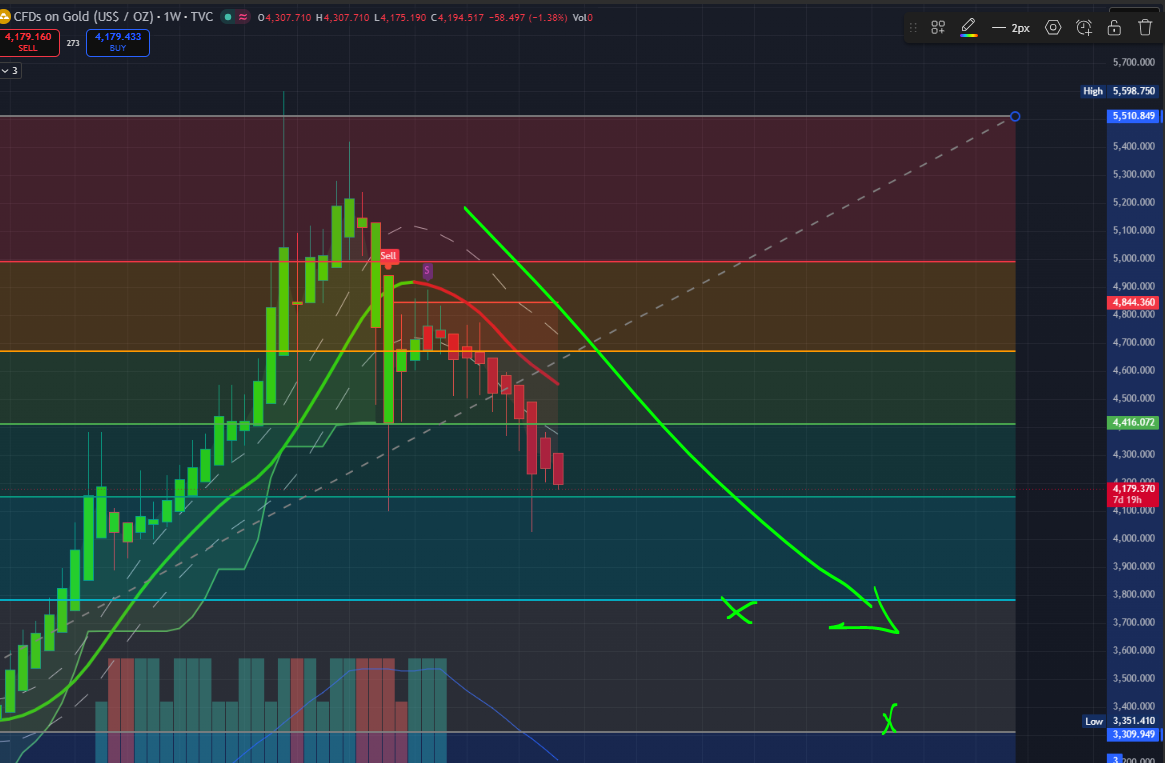Click the 273 spread value
Screen dimensions: 1165x763
pos(73,43)
